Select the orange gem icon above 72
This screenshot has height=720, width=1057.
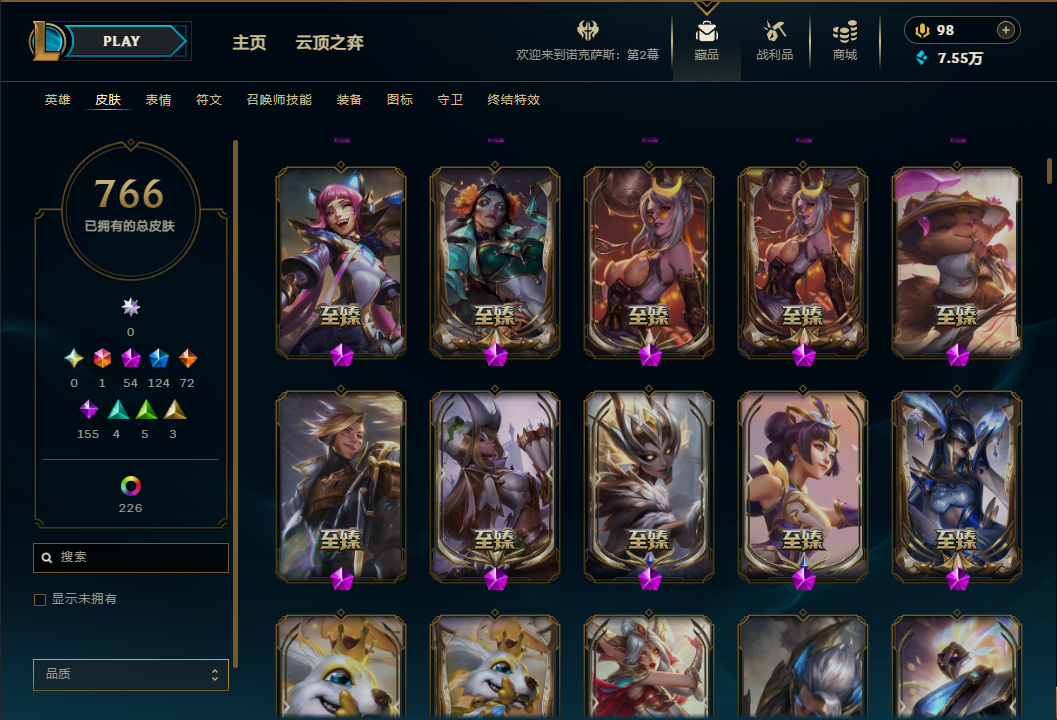pyautogui.click(x=187, y=358)
